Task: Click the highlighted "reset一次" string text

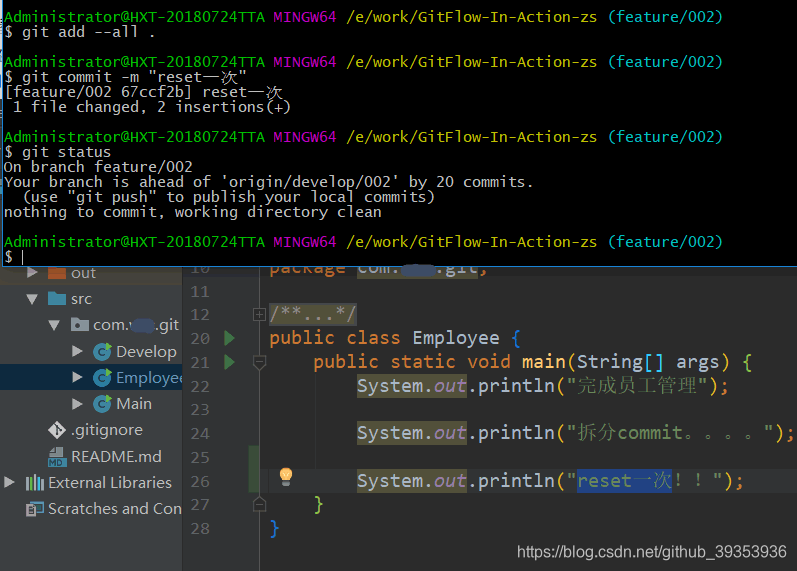Action: (625, 480)
